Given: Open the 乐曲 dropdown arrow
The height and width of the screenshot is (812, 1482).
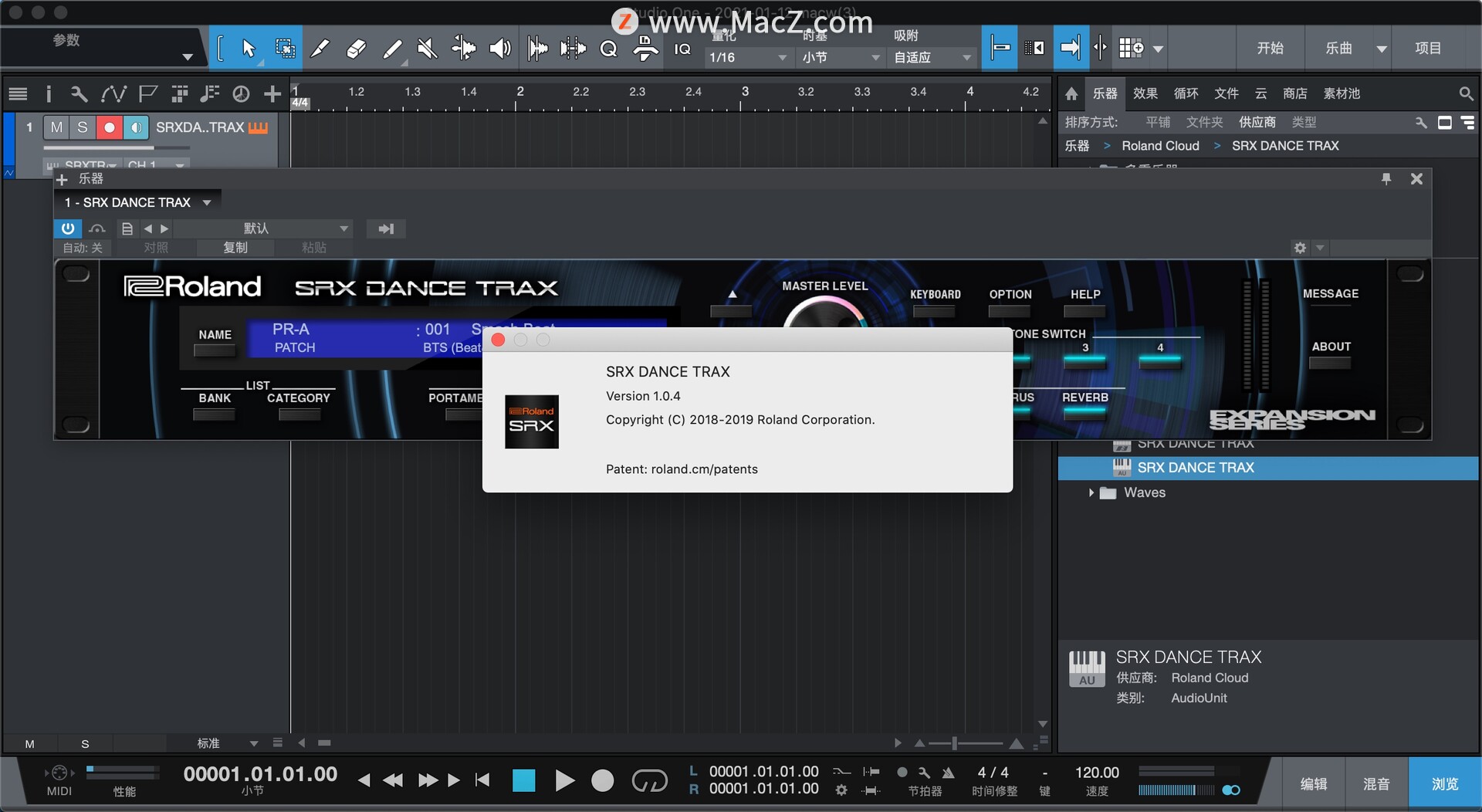Looking at the screenshot, I should click(1382, 49).
